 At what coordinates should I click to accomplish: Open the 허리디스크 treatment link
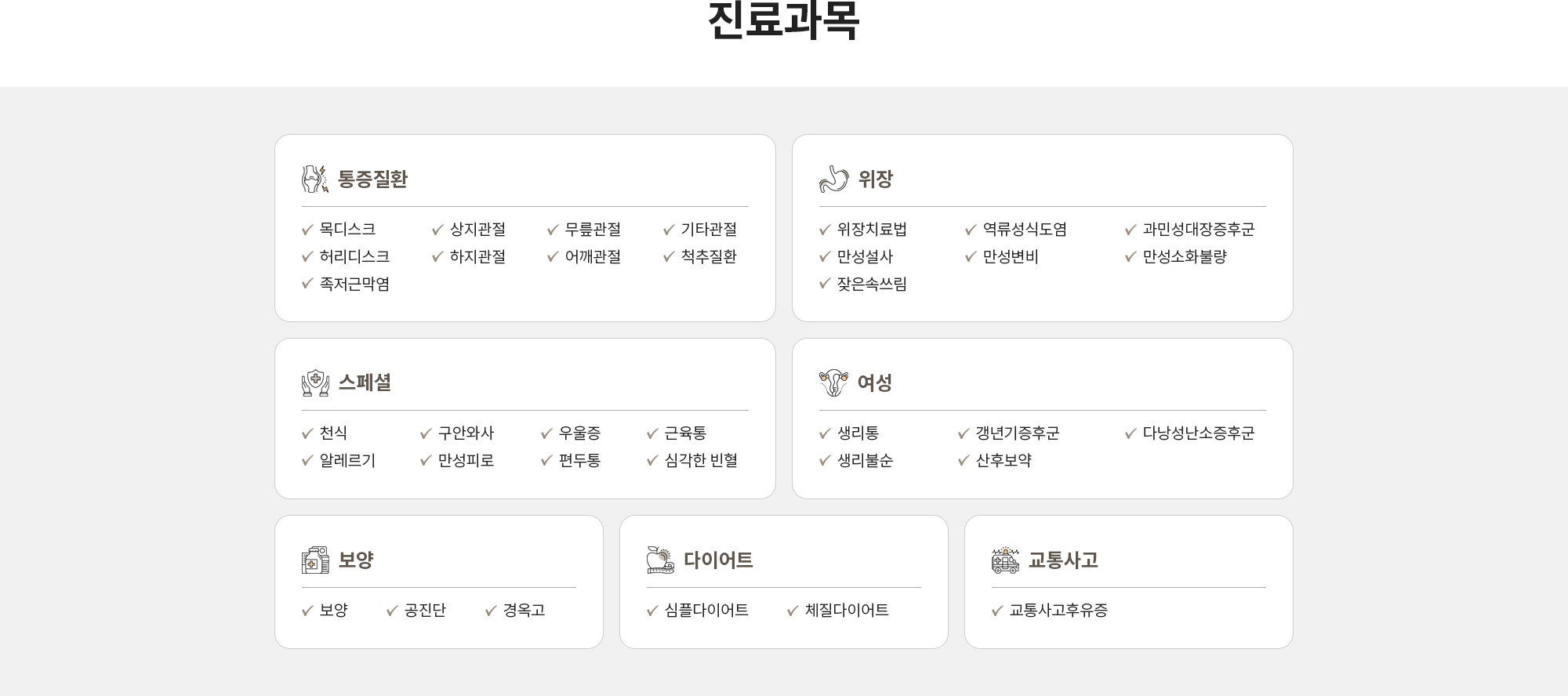pos(354,256)
